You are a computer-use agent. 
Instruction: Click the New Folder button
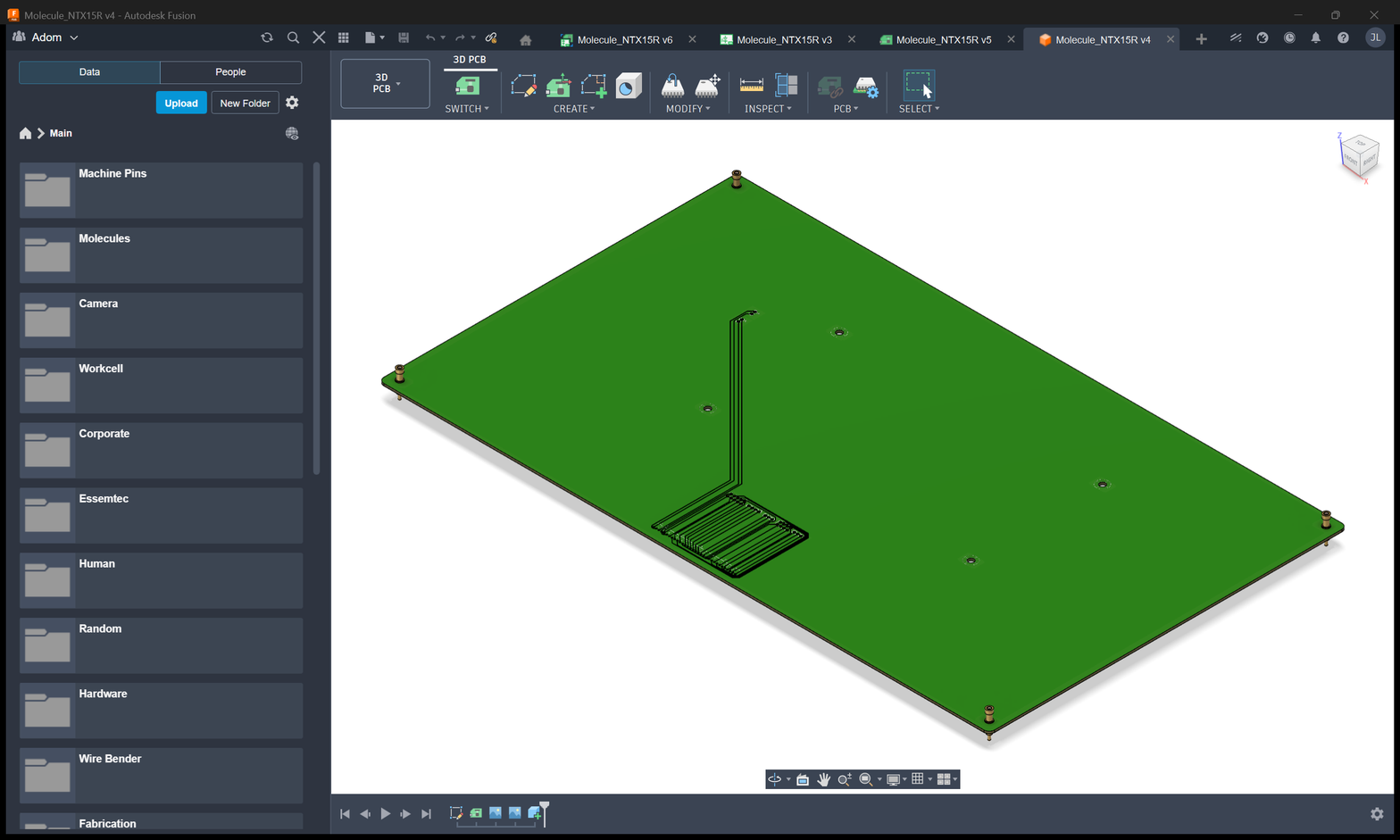click(x=245, y=103)
